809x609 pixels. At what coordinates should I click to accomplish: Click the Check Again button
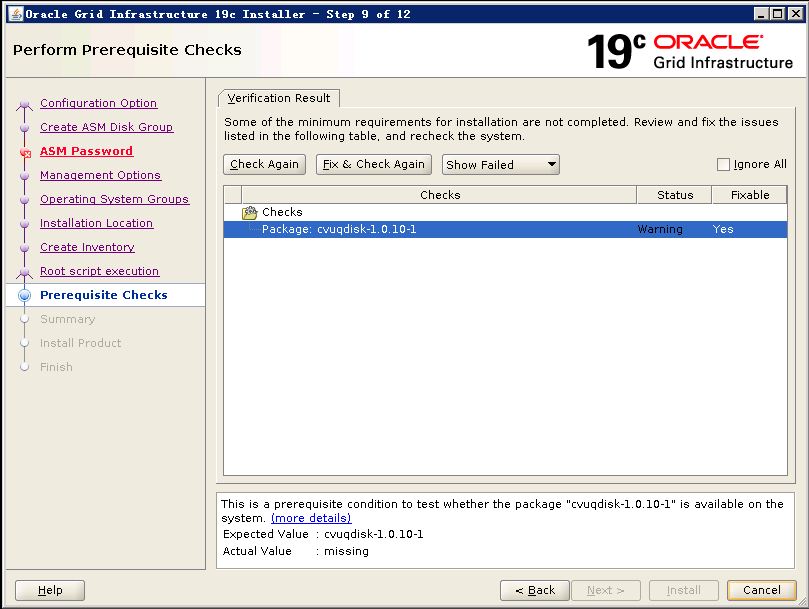(264, 164)
